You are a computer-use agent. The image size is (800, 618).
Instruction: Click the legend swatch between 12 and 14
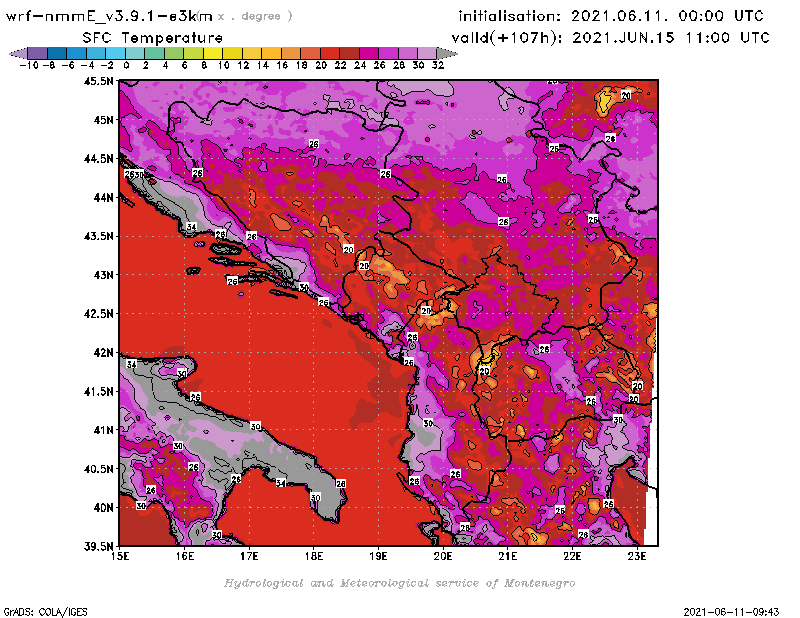click(252, 53)
